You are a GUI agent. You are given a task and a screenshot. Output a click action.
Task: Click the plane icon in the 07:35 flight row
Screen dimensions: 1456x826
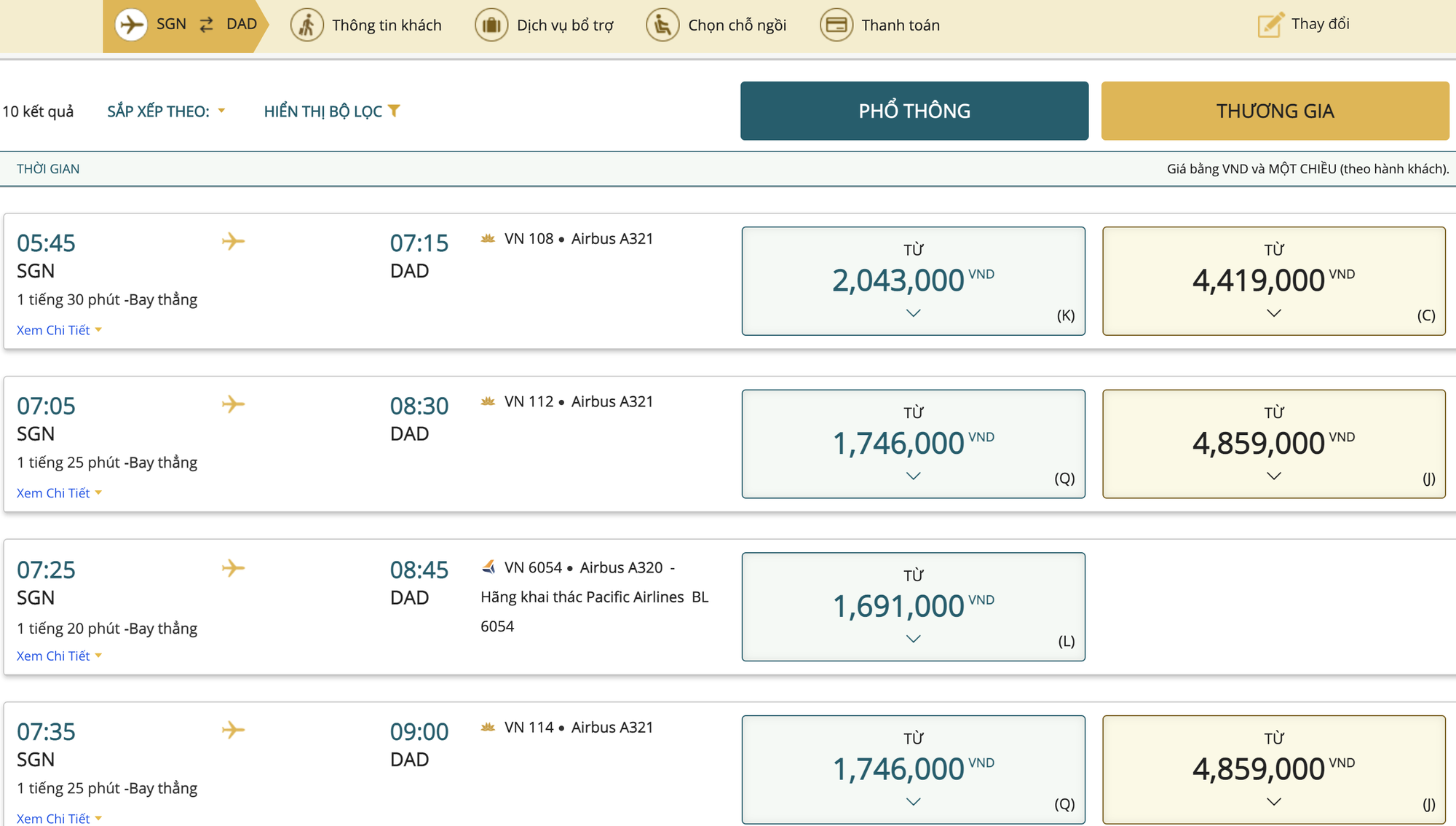[x=233, y=730]
